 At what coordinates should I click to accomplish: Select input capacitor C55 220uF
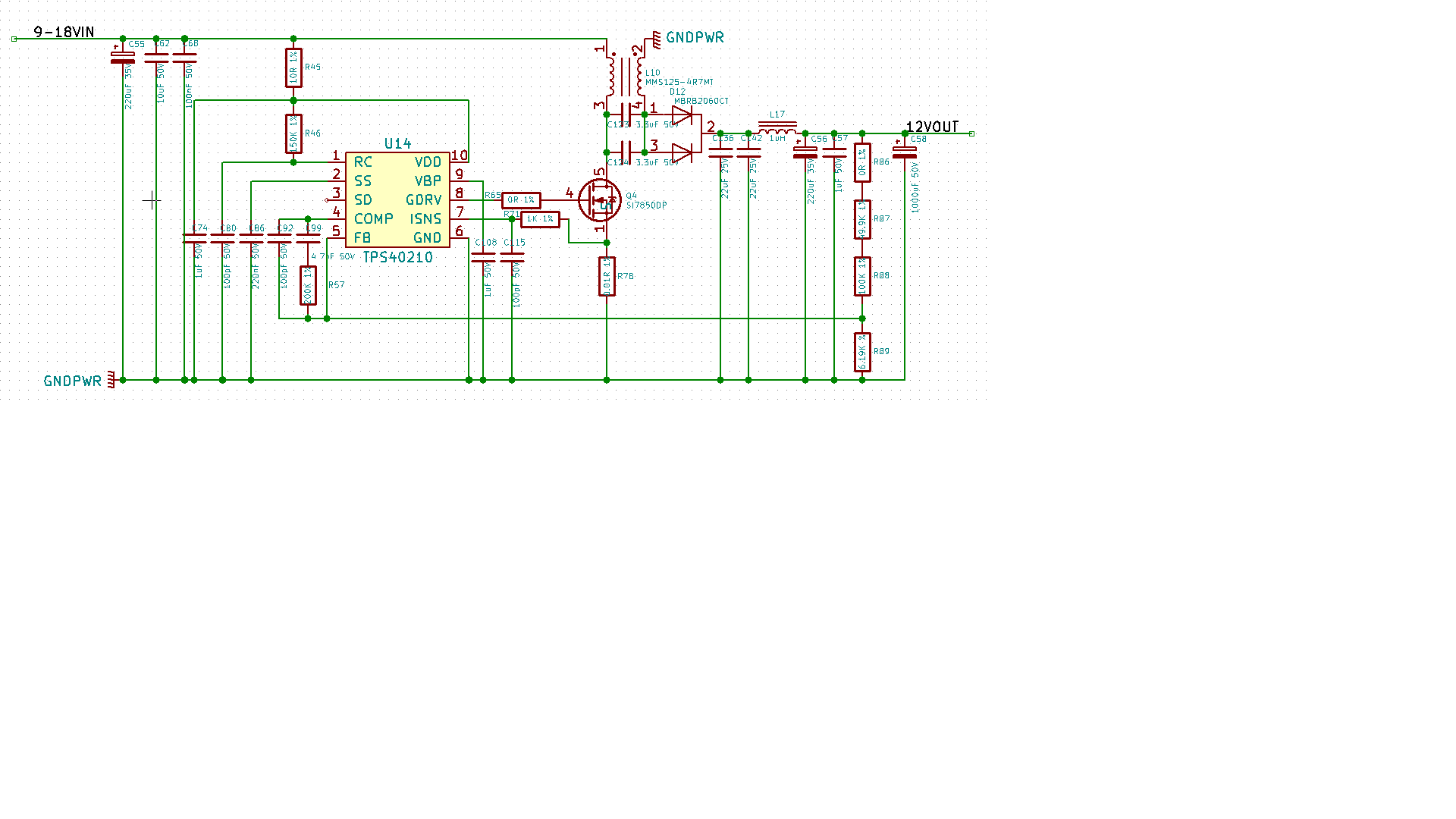point(123,58)
